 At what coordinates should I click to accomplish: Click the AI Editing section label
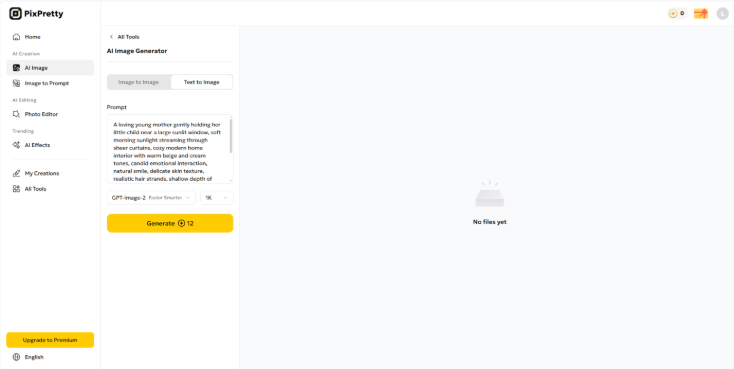24,100
